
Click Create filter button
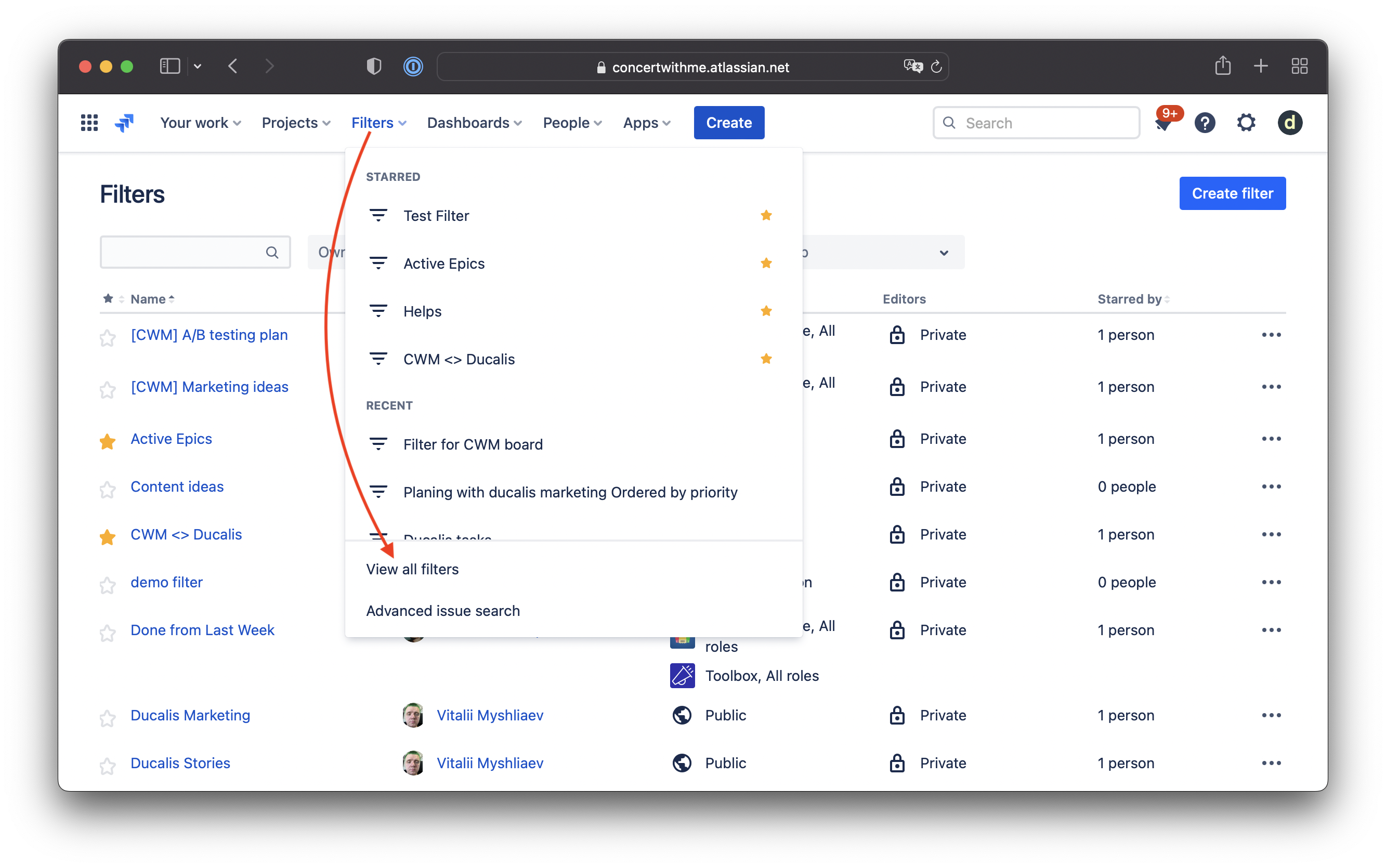1232,193
